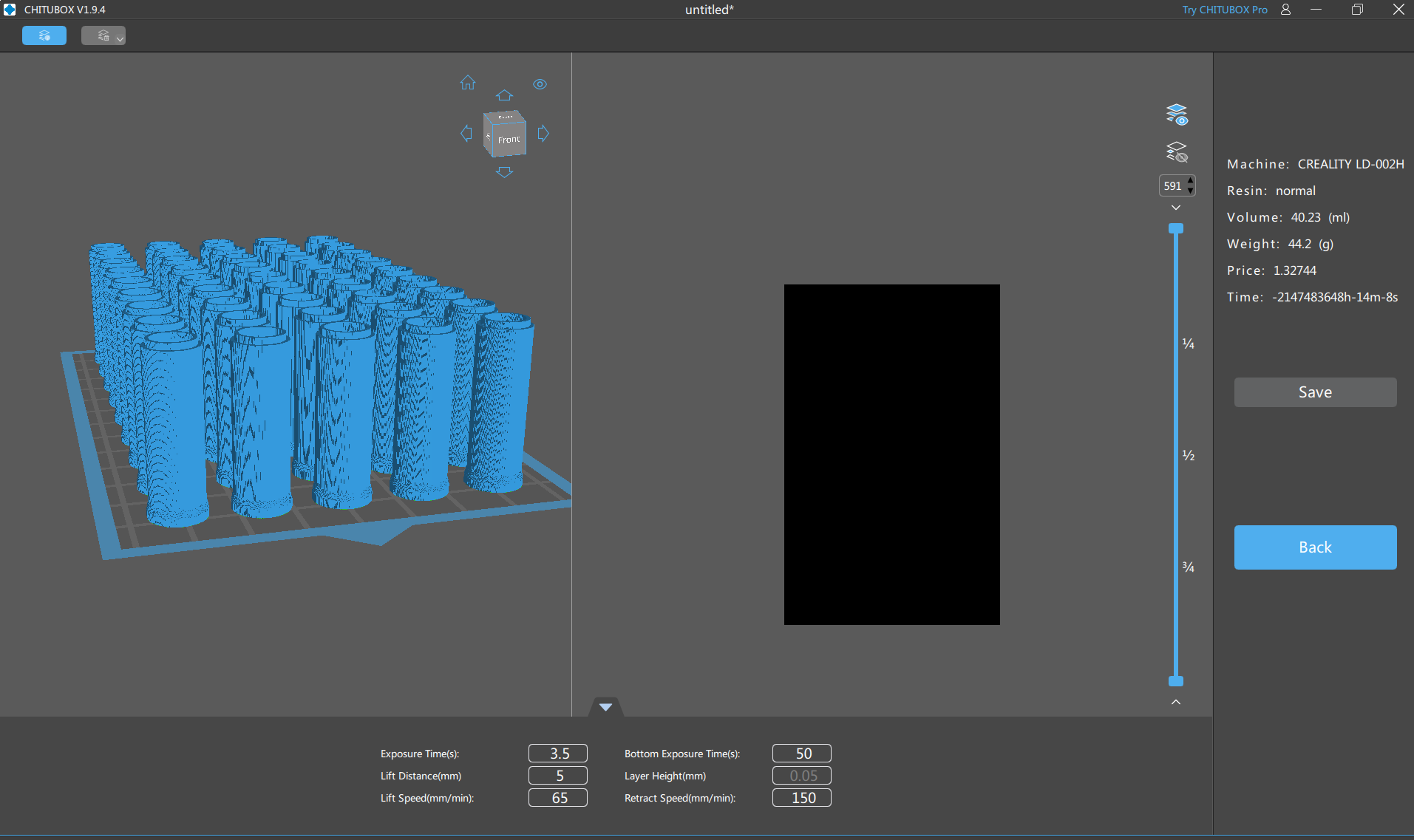Screen dimensions: 1414x840
Task: Toggle the eye icon beside the view cube
Action: pos(540,84)
